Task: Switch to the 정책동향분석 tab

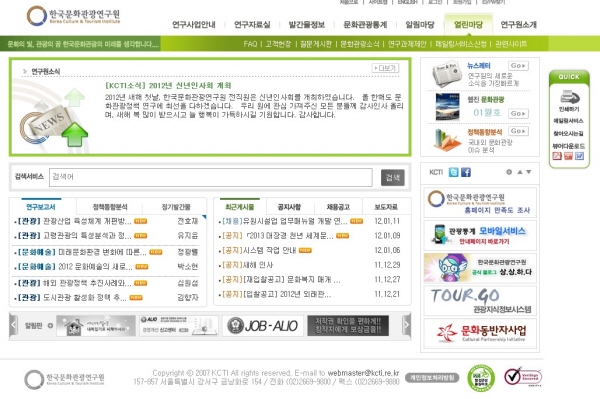Action: click(x=110, y=207)
